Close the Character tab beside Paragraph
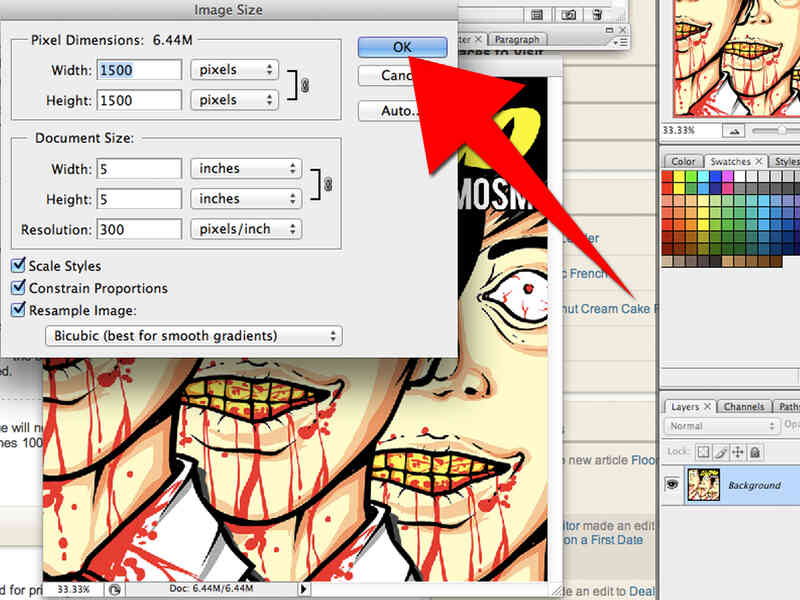800x600 pixels. (x=478, y=39)
